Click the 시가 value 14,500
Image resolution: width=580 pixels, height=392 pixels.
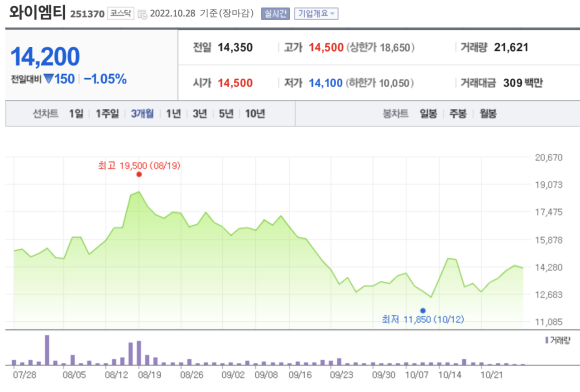pos(235,83)
